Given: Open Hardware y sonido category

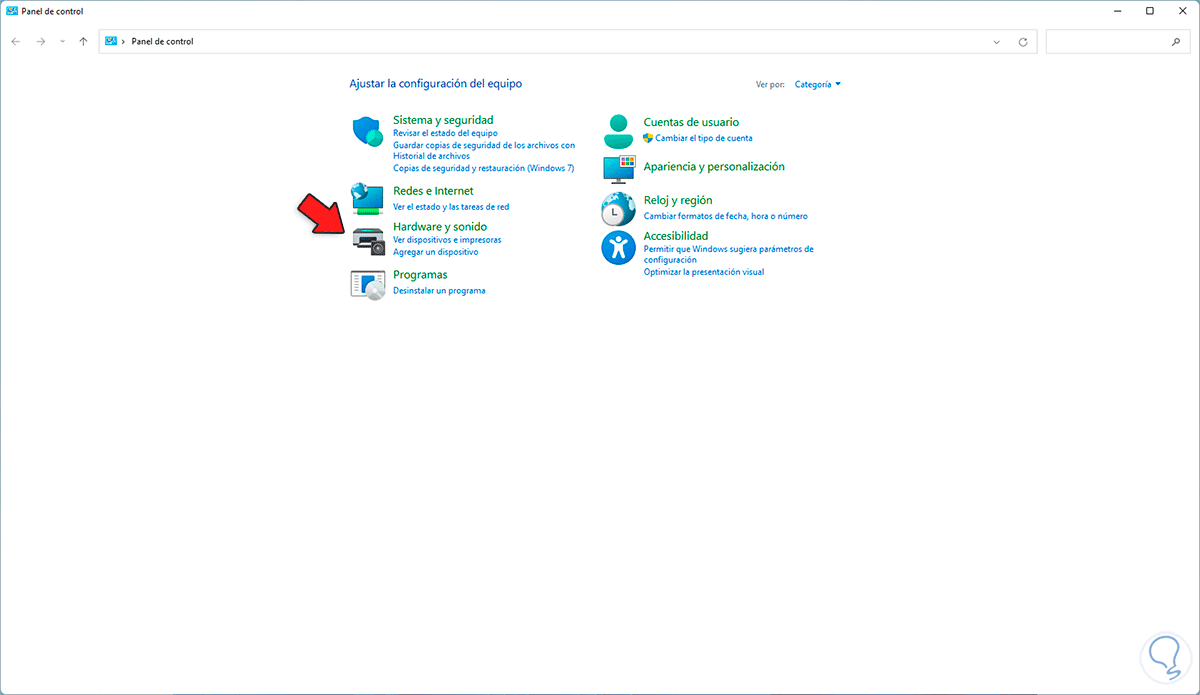Looking at the screenshot, I should pyautogui.click(x=440, y=227).
